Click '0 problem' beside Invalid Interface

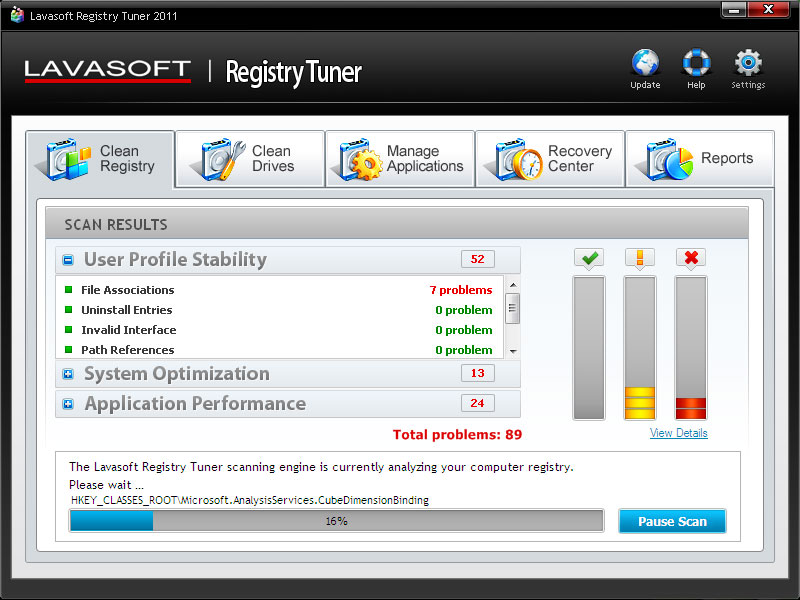point(464,330)
